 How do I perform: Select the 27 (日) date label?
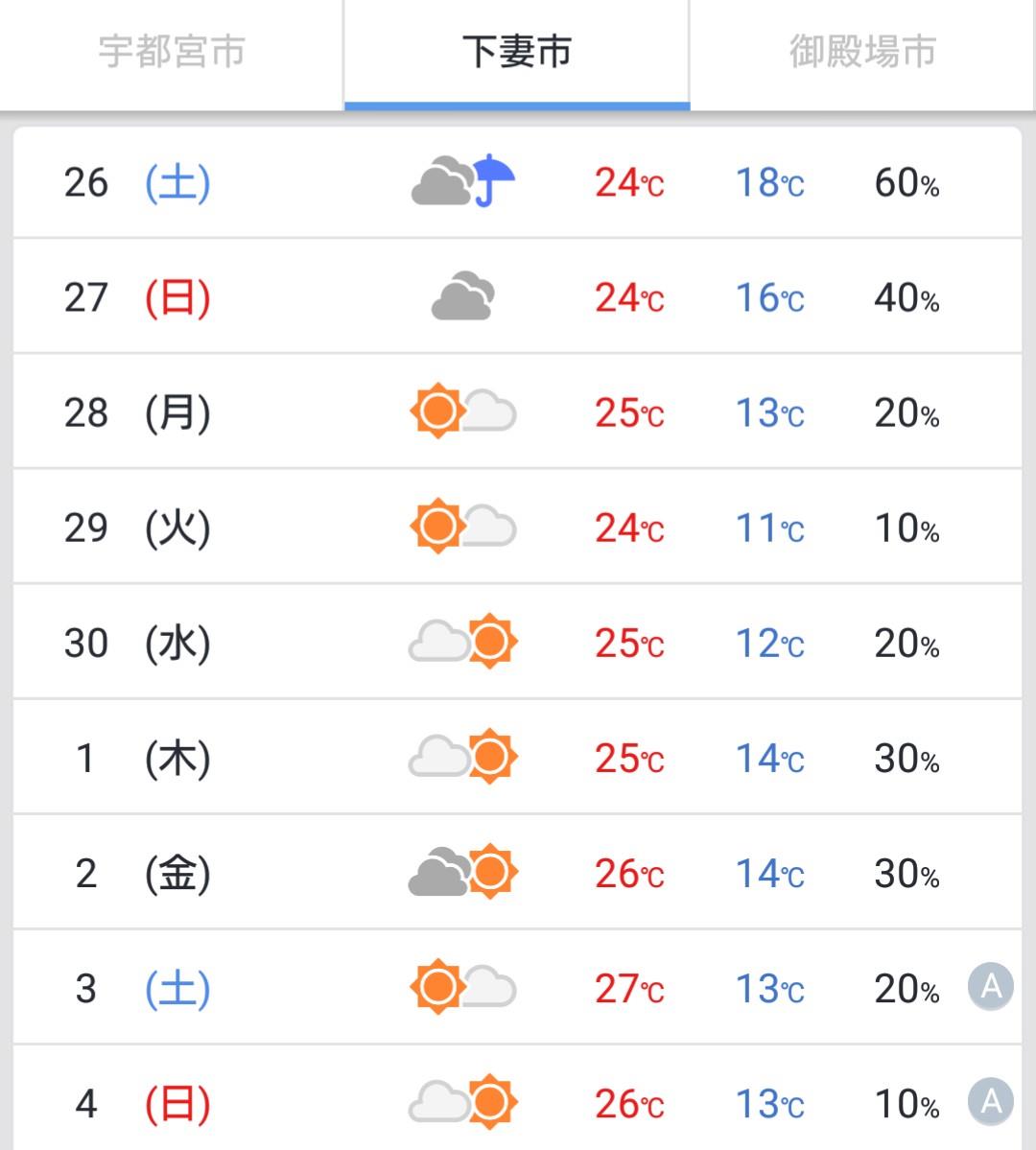coord(137,297)
